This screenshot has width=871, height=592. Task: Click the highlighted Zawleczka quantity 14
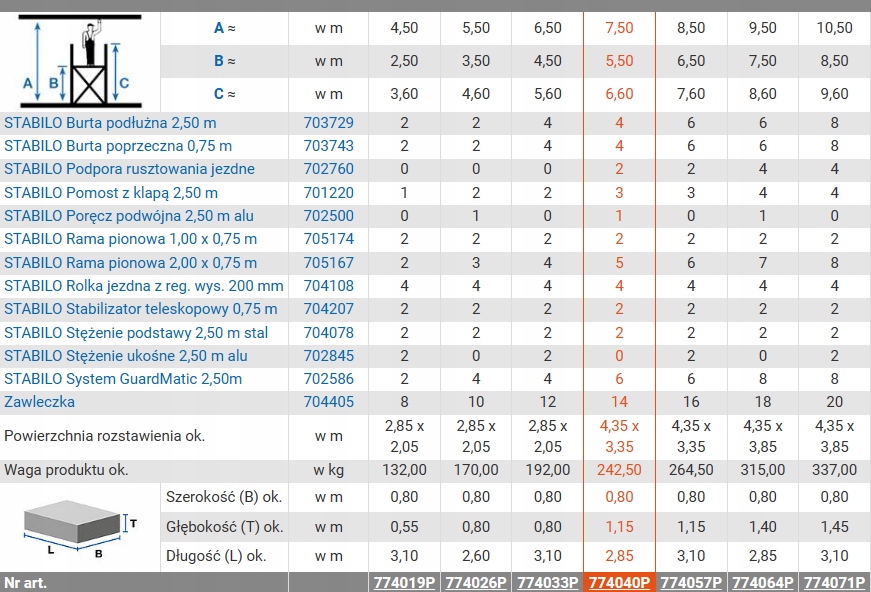[619, 402]
